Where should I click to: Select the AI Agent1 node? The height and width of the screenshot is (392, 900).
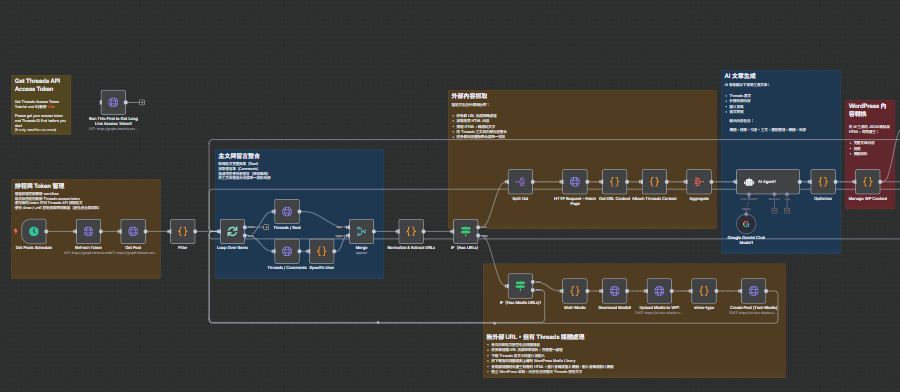point(768,182)
